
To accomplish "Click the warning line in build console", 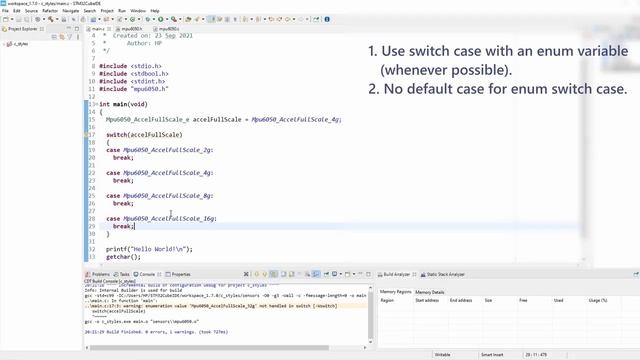I will click(211, 306).
